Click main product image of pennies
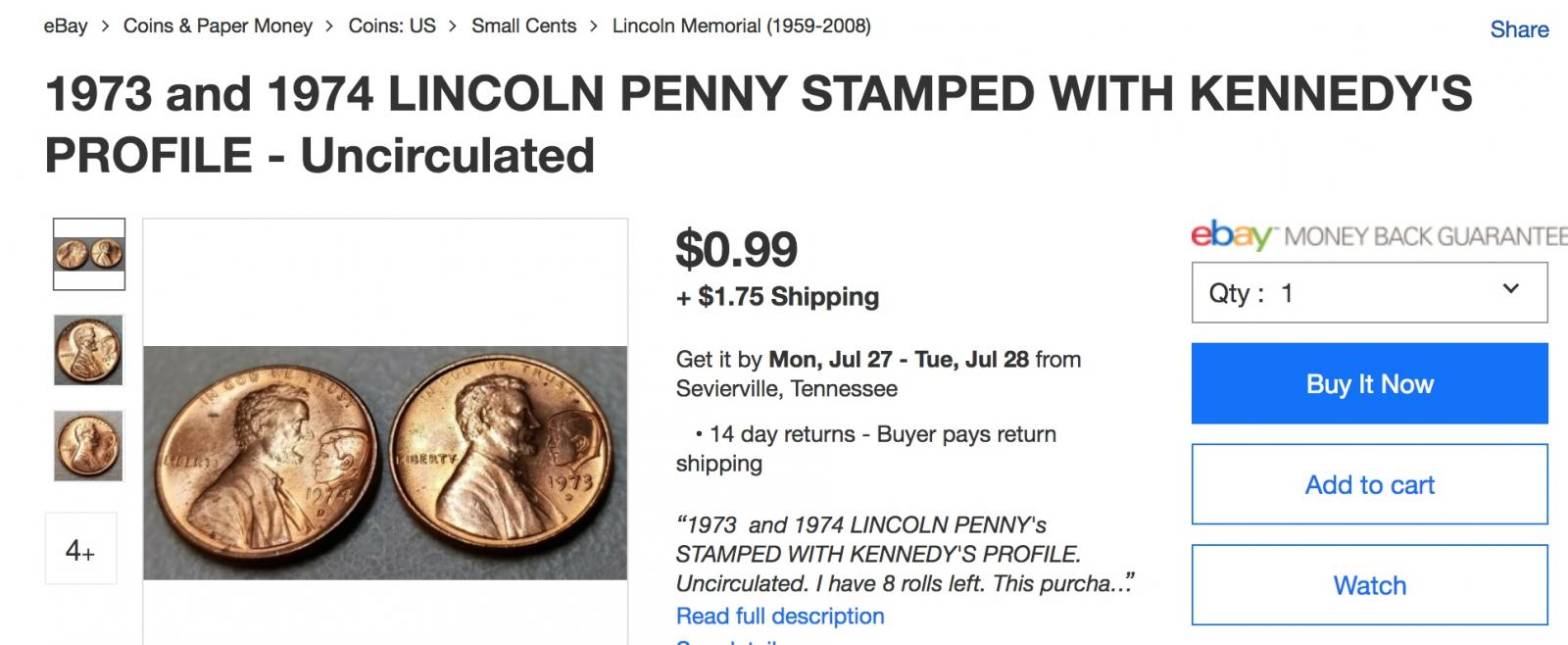The height and width of the screenshot is (645, 1568). 385,462
